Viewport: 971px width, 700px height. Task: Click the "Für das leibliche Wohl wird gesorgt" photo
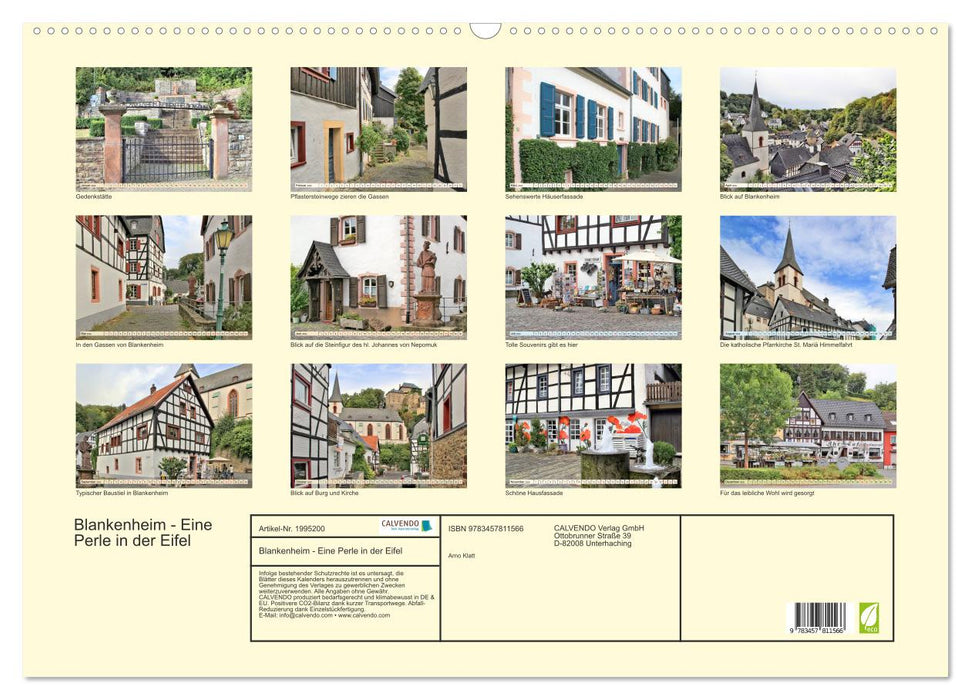click(806, 424)
